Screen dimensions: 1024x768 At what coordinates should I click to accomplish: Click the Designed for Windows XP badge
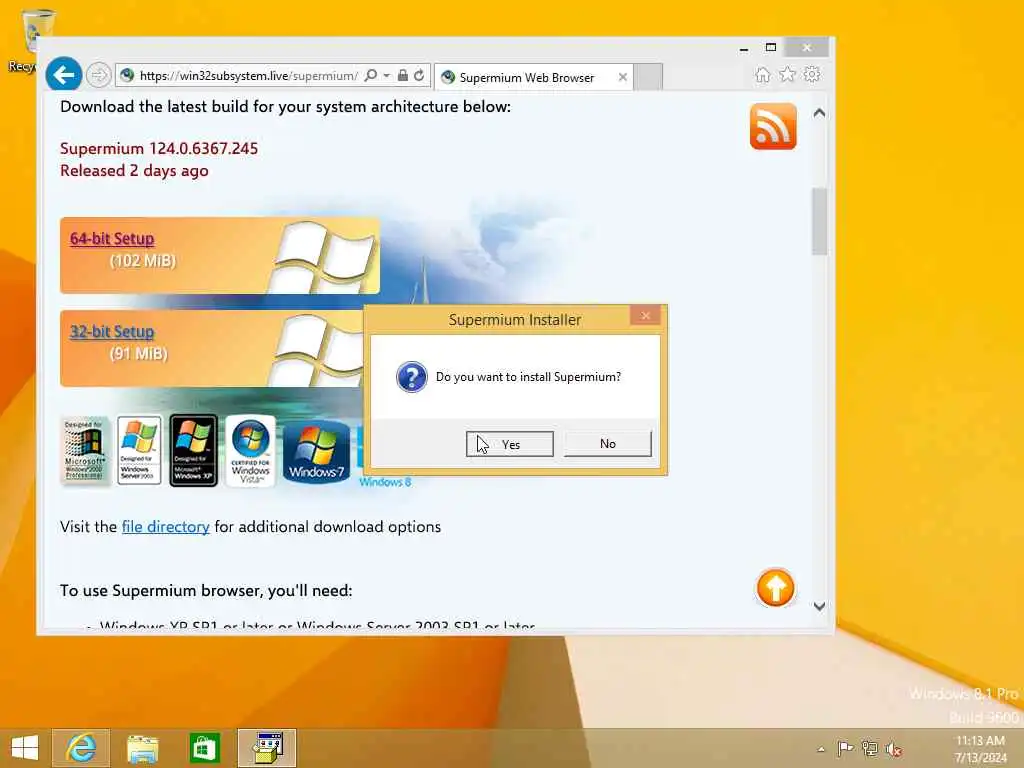[193, 450]
